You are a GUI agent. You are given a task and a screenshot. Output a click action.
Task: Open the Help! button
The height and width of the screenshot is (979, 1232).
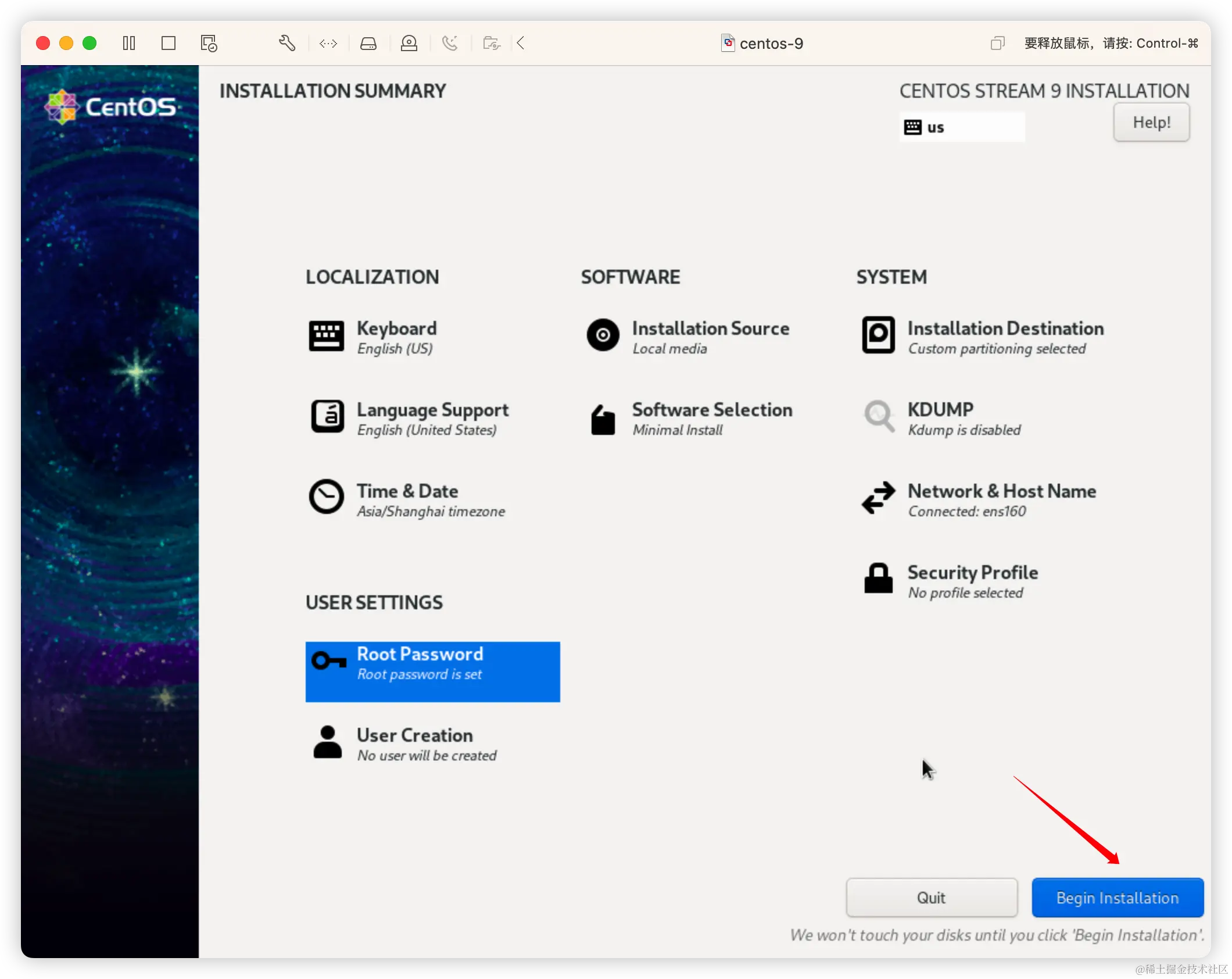tap(1151, 123)
